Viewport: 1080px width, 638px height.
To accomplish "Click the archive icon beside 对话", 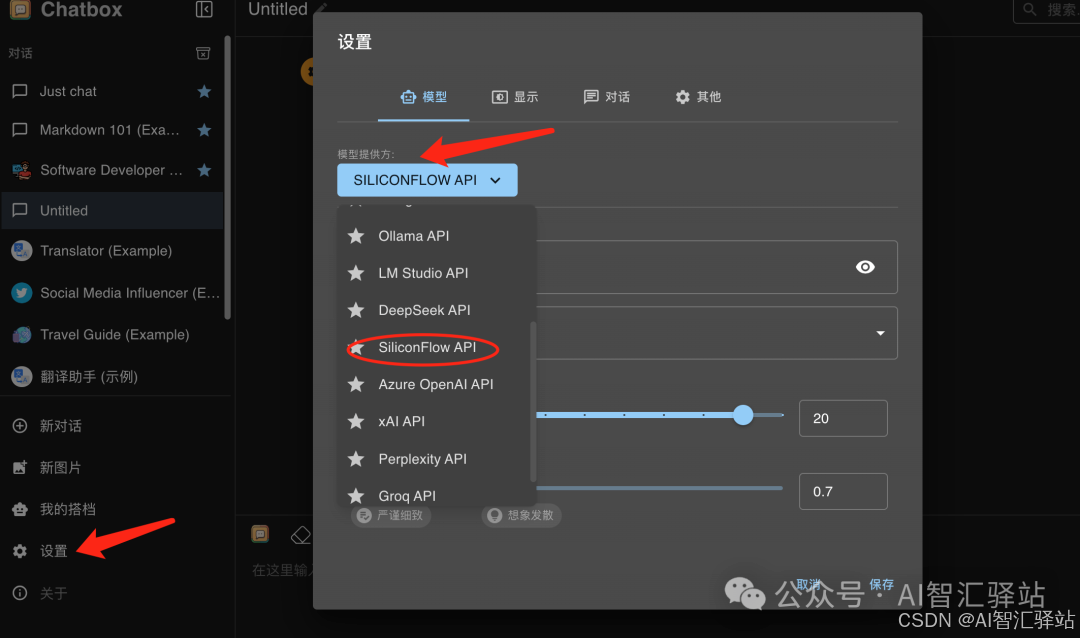I will pos(203,53).
